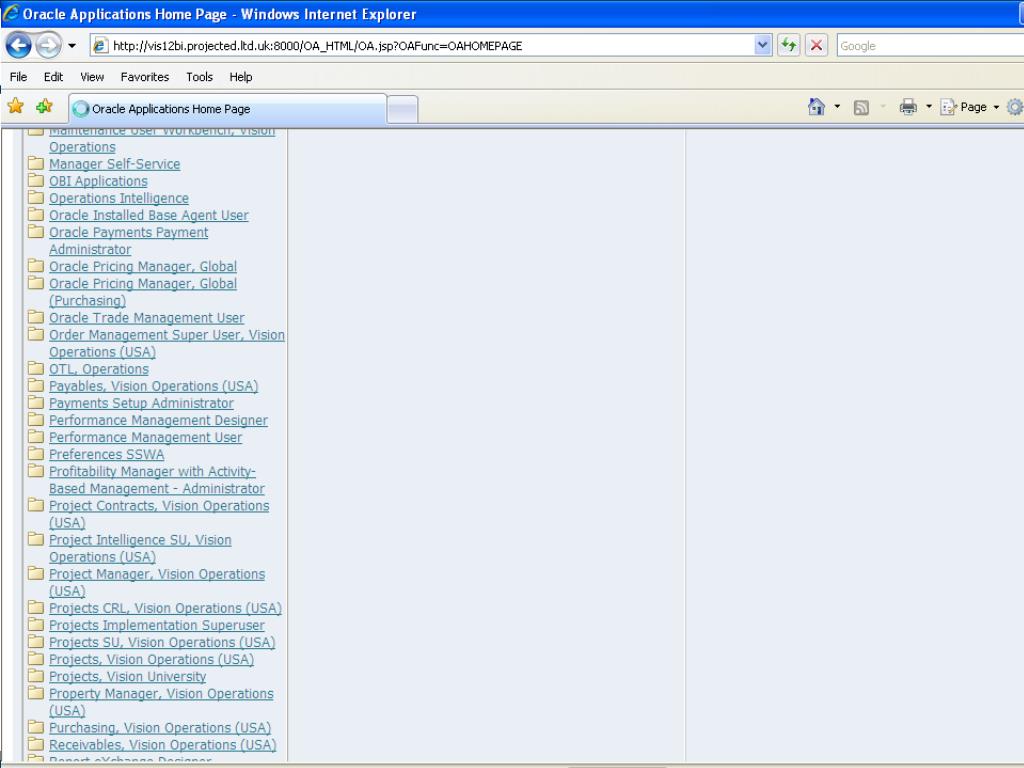The height and width of the screenshot is (768, 1024).
Task: Open Manager Self-Service responsibility link
Action: coord(114,164)
